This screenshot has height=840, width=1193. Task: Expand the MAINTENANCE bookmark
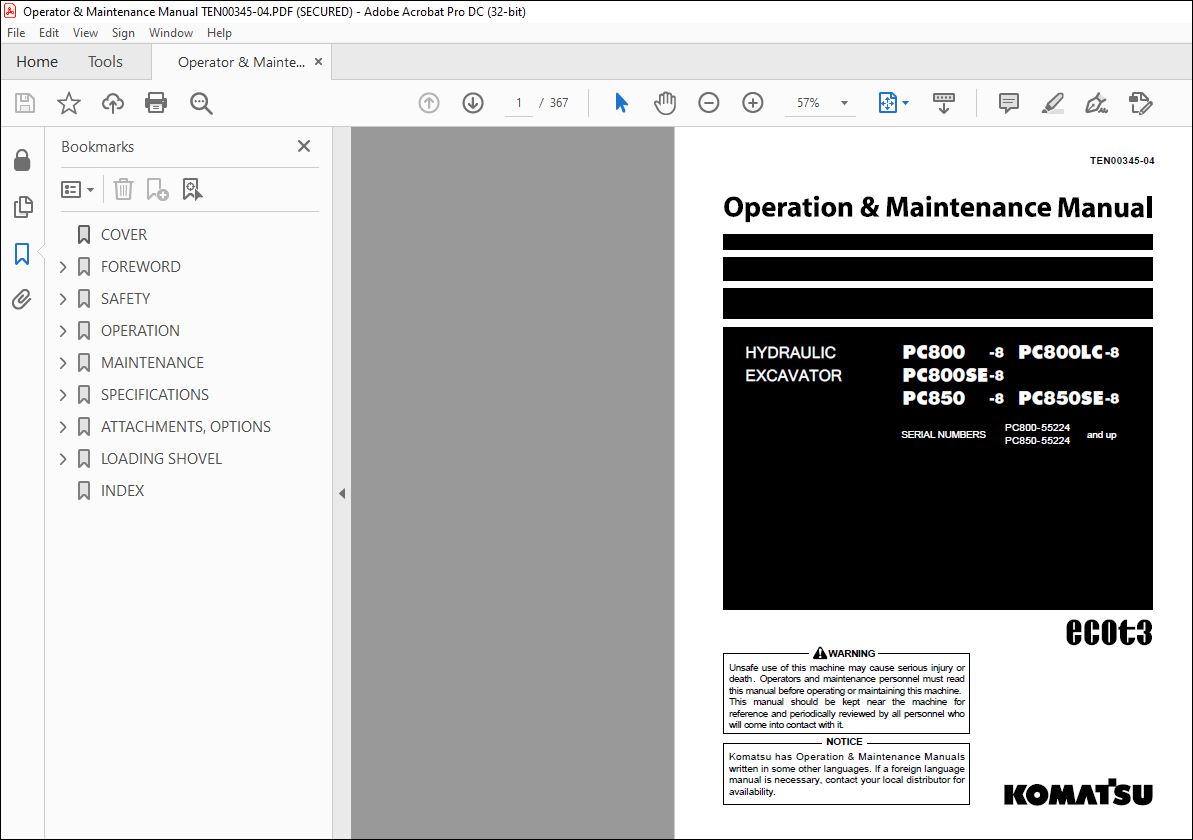click(63, 363)
